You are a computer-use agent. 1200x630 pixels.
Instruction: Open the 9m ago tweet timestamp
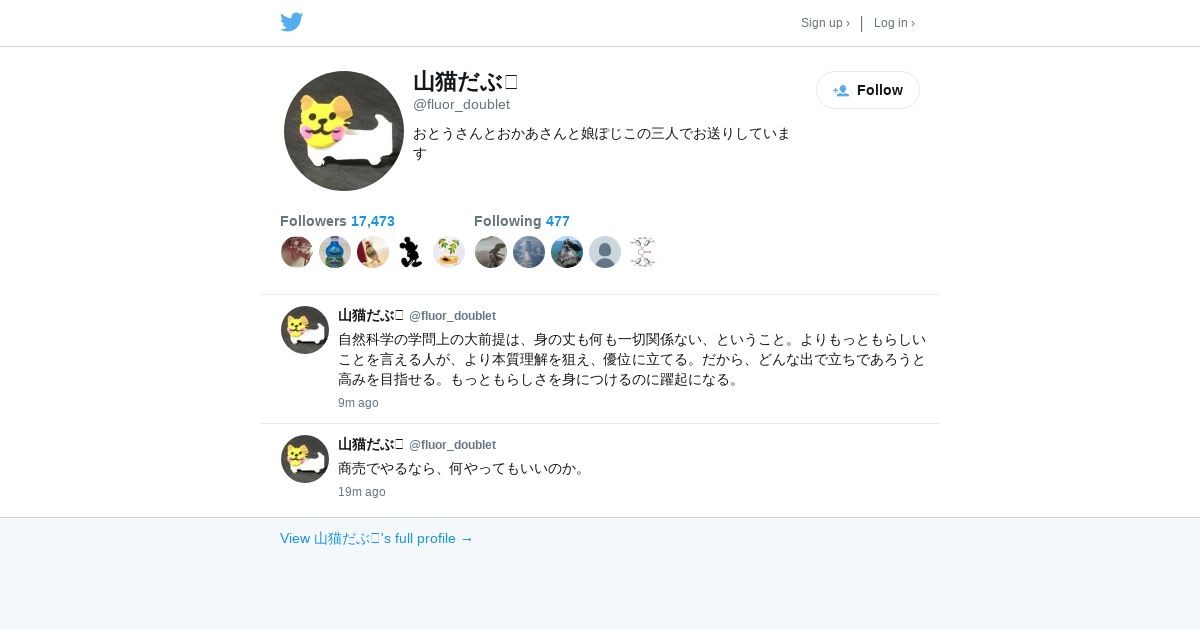tap(358, 403)
